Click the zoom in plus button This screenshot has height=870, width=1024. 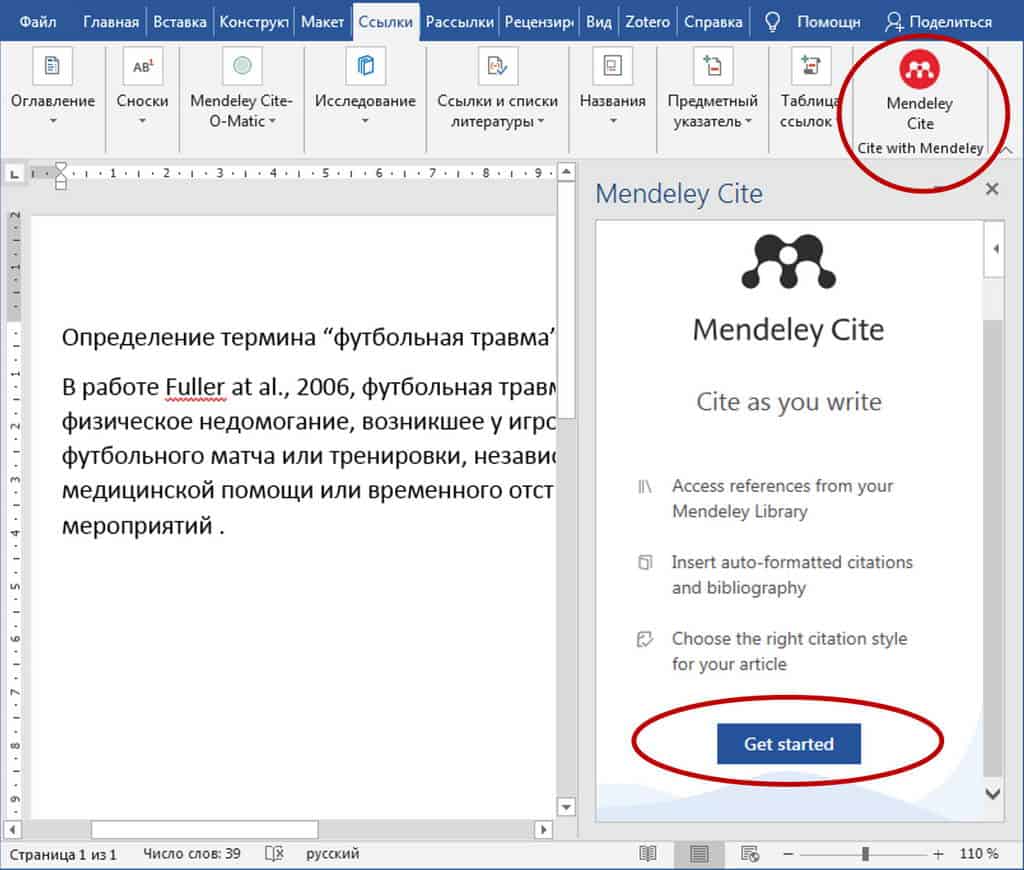(938, 854)
